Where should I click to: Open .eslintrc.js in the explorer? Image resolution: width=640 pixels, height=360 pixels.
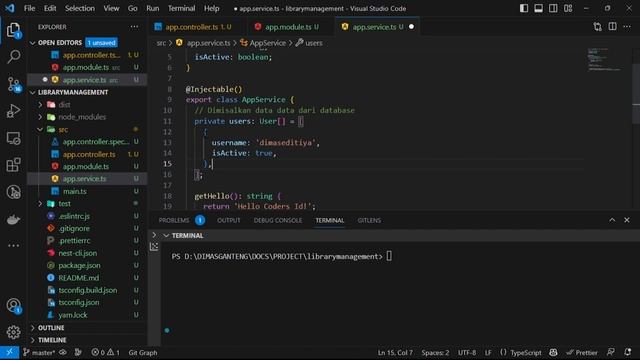tap(74, 216)
